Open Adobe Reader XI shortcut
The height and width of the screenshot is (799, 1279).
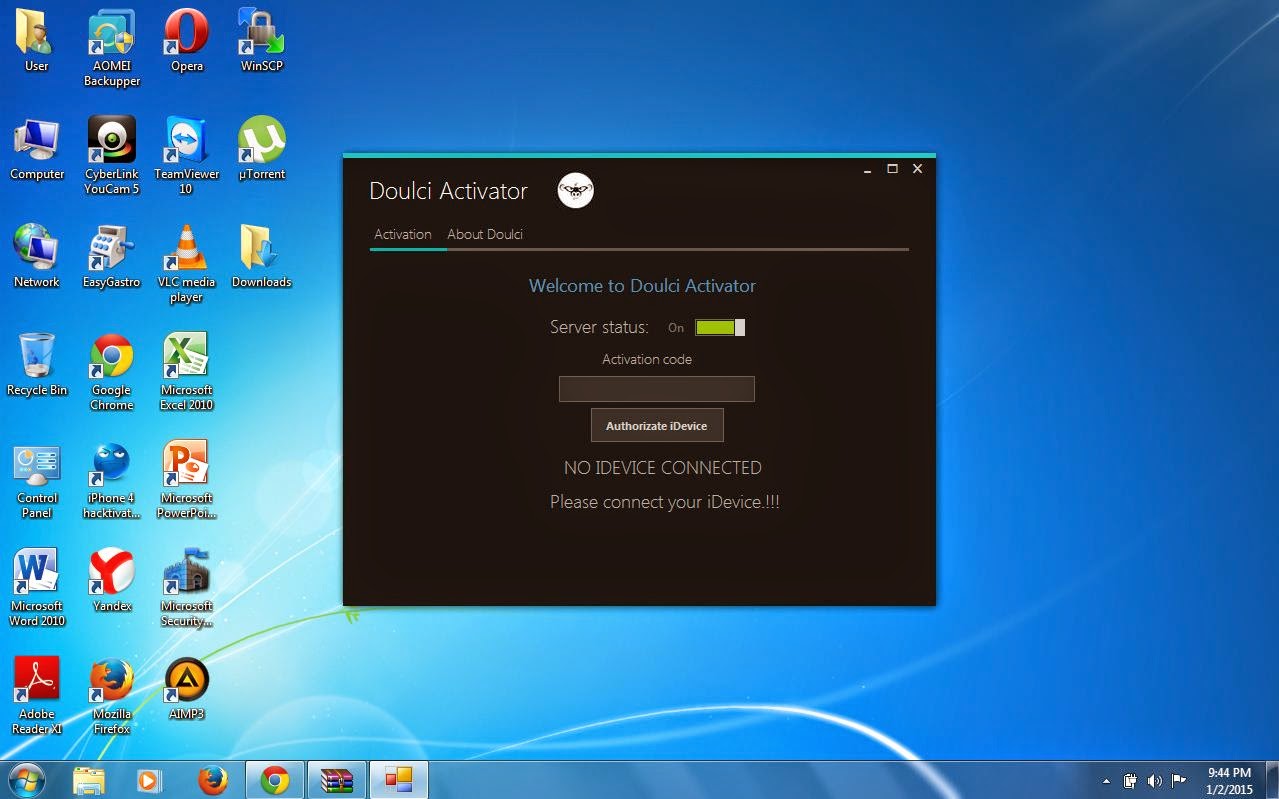point(37,695)
